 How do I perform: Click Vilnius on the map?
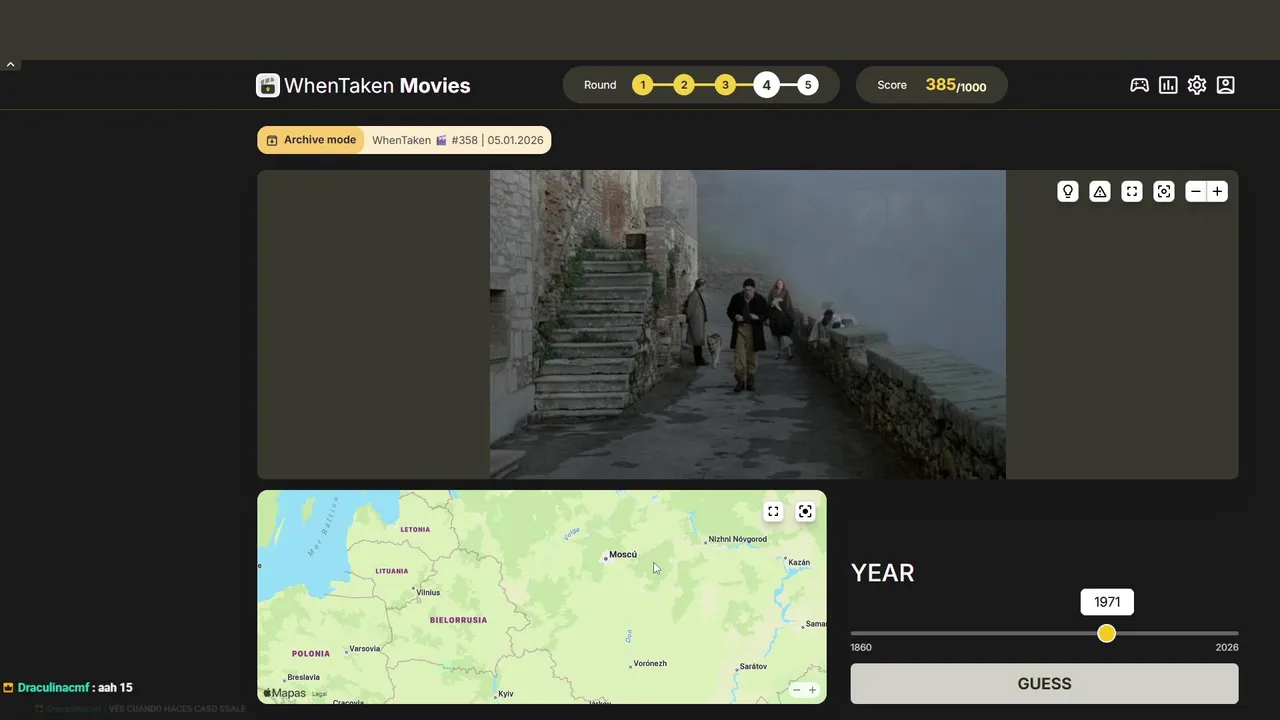click(428, 592)
